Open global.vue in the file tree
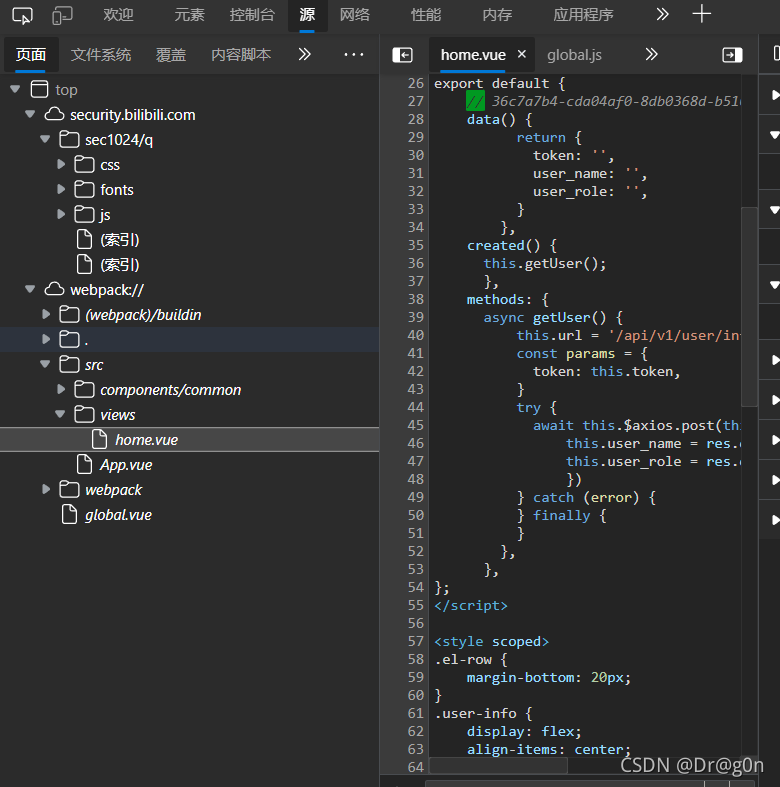This screenshot has height=787, width=780. (x=118, y=515)
